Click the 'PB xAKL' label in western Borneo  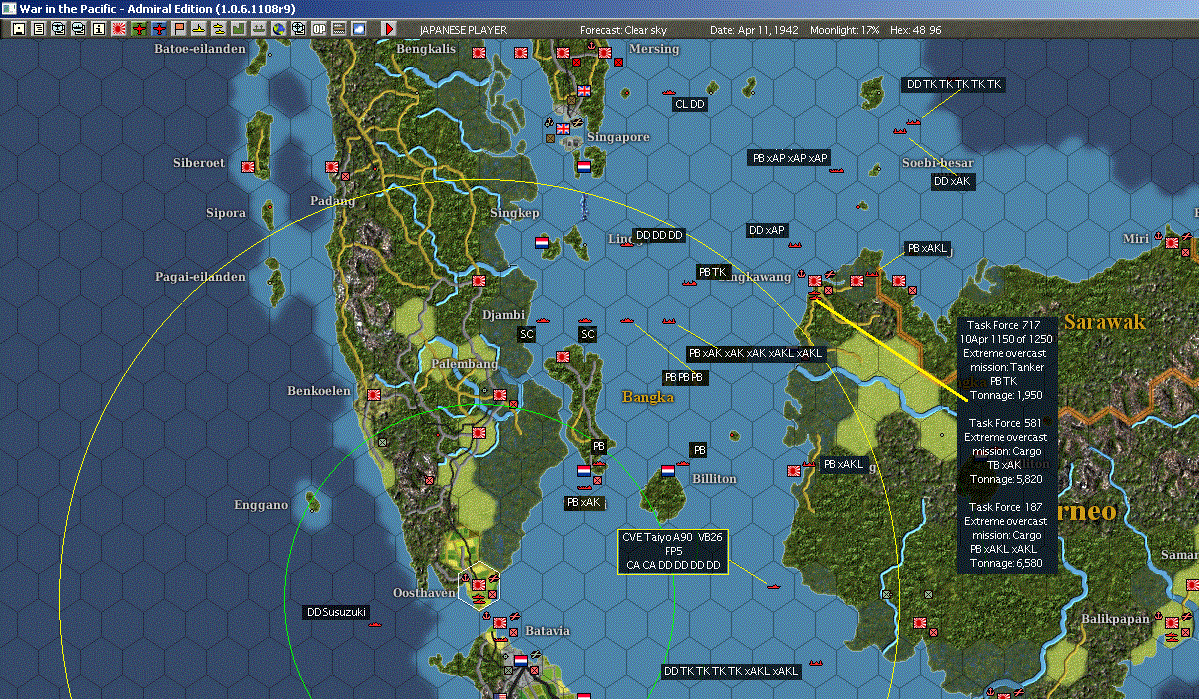pos(843,464)
